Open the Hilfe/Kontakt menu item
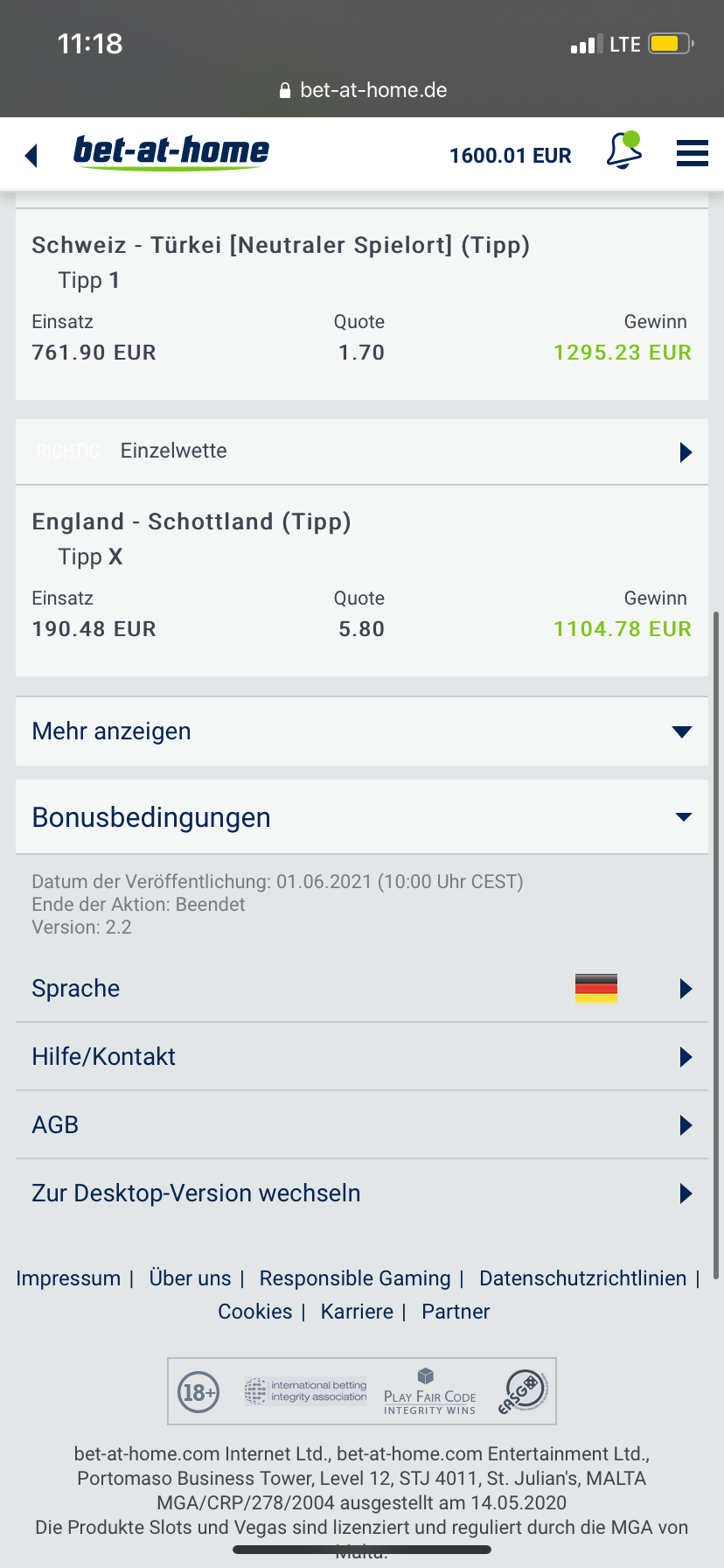The width and height of the screenshot is (724, 1568). click(362, 1057)
